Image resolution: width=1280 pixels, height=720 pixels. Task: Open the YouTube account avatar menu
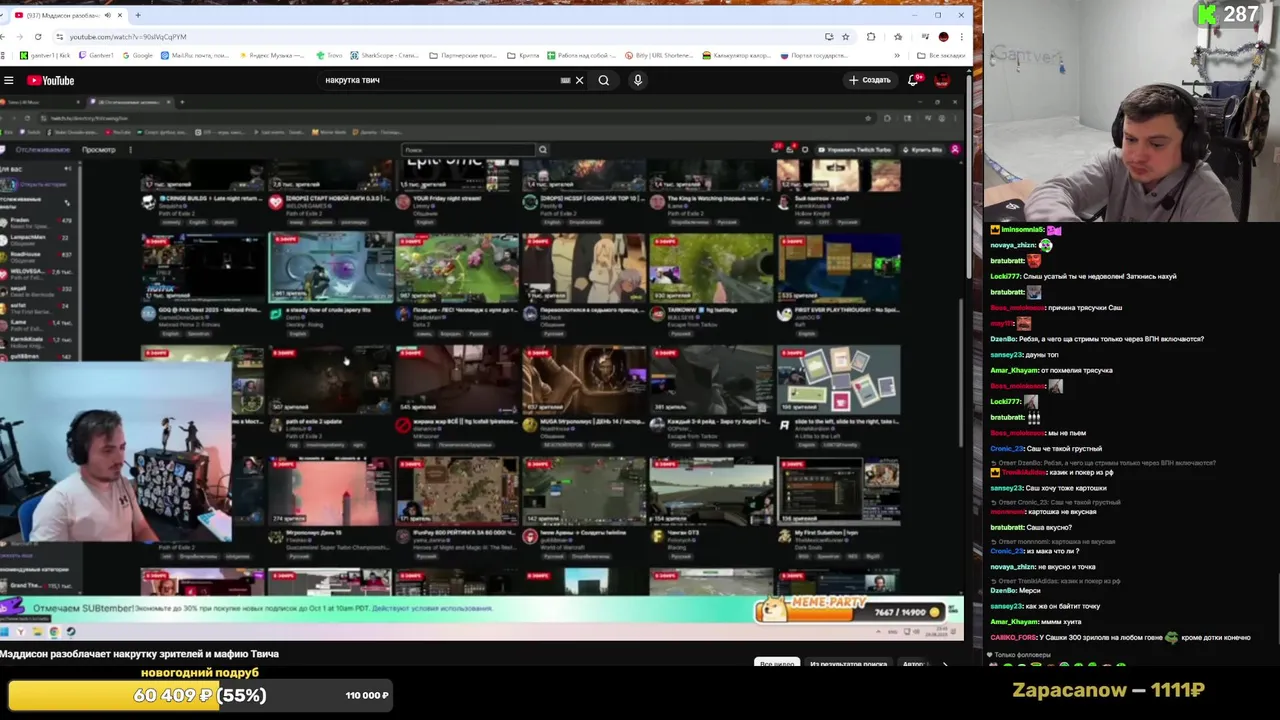click(942, 80)
